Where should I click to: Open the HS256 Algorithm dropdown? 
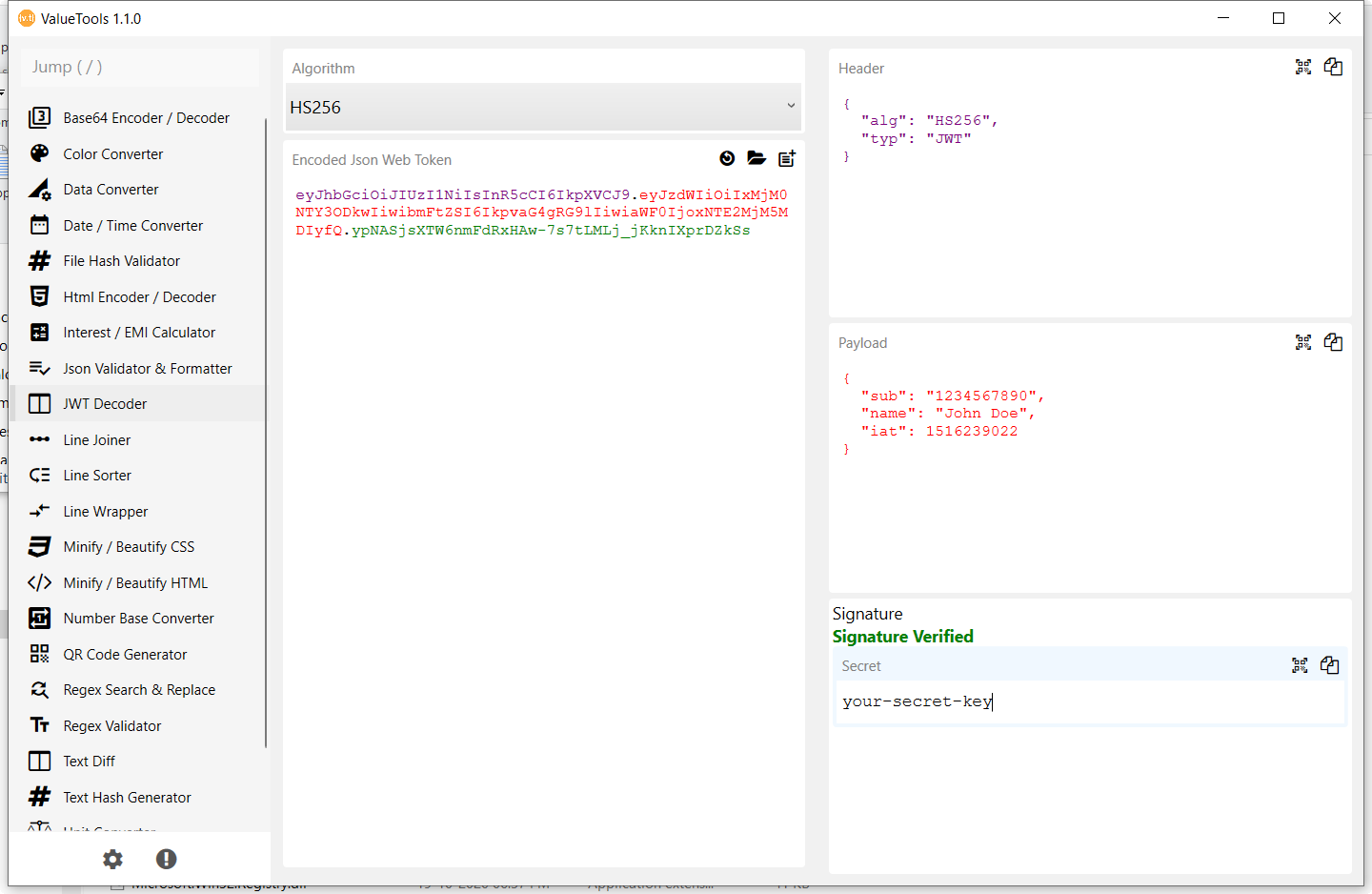coord(543,107)
